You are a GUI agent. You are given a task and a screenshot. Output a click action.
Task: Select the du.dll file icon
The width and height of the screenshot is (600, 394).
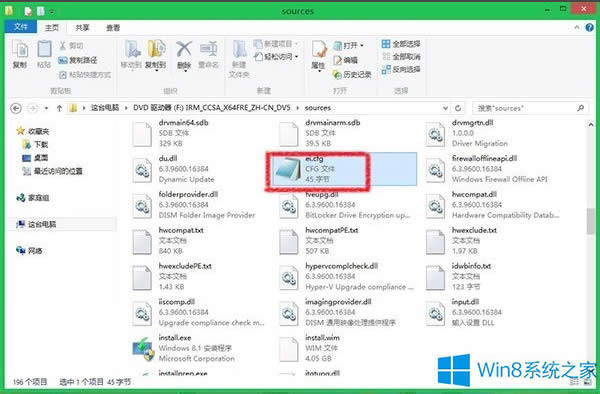point(142,170)
